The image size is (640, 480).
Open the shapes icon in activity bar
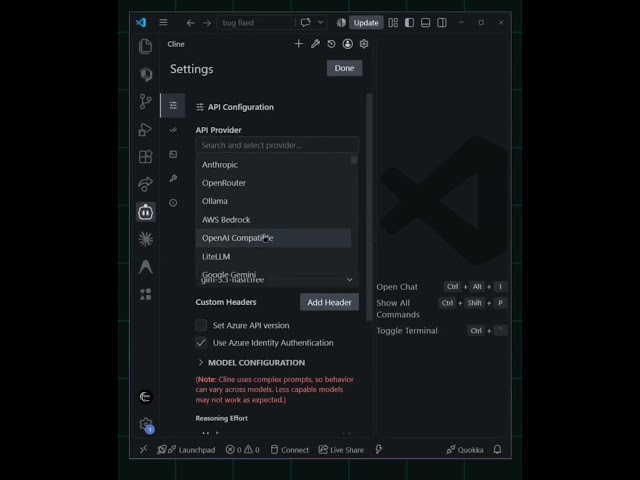click(x=145, y=294)
